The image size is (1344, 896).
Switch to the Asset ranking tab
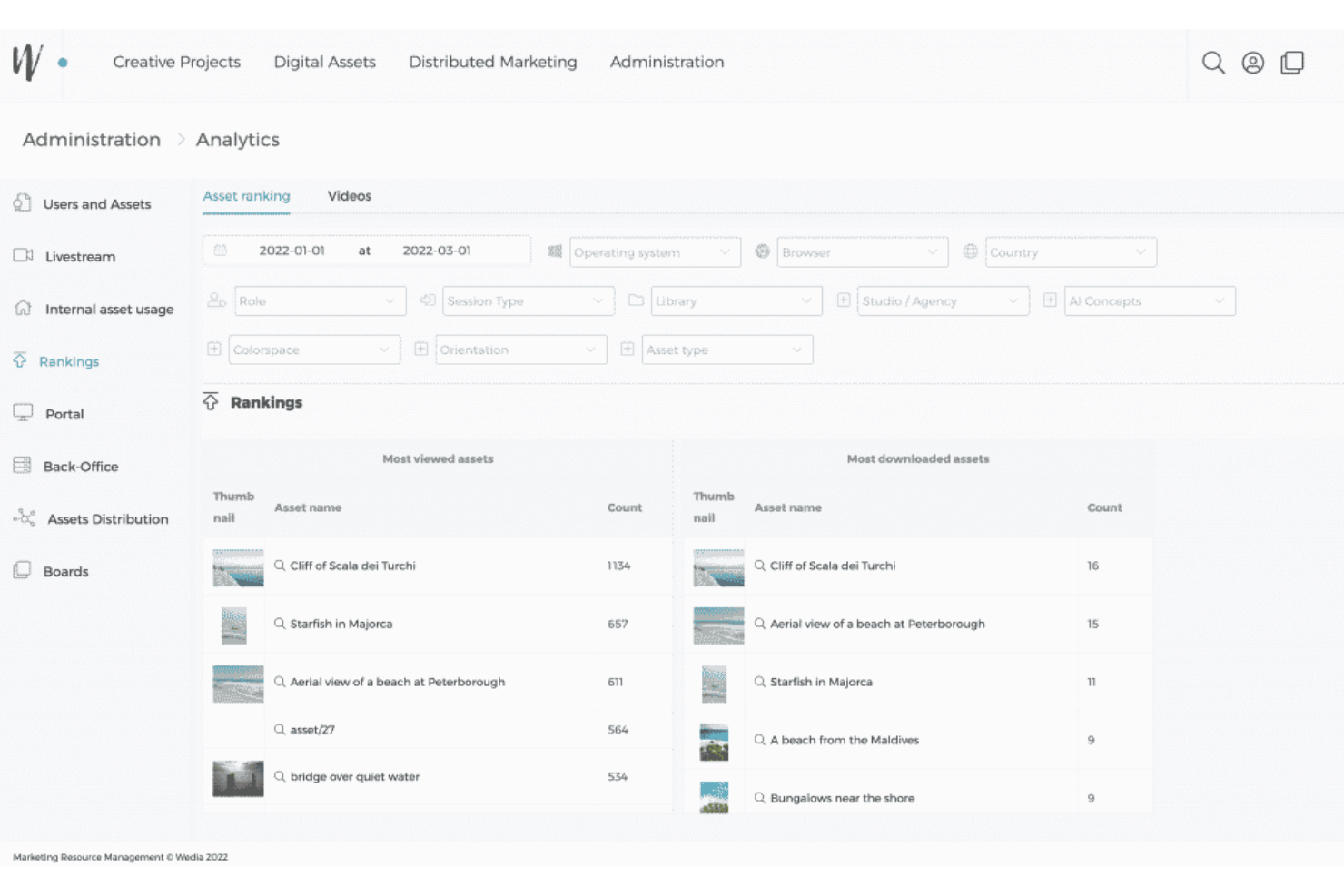coord(246,196)
